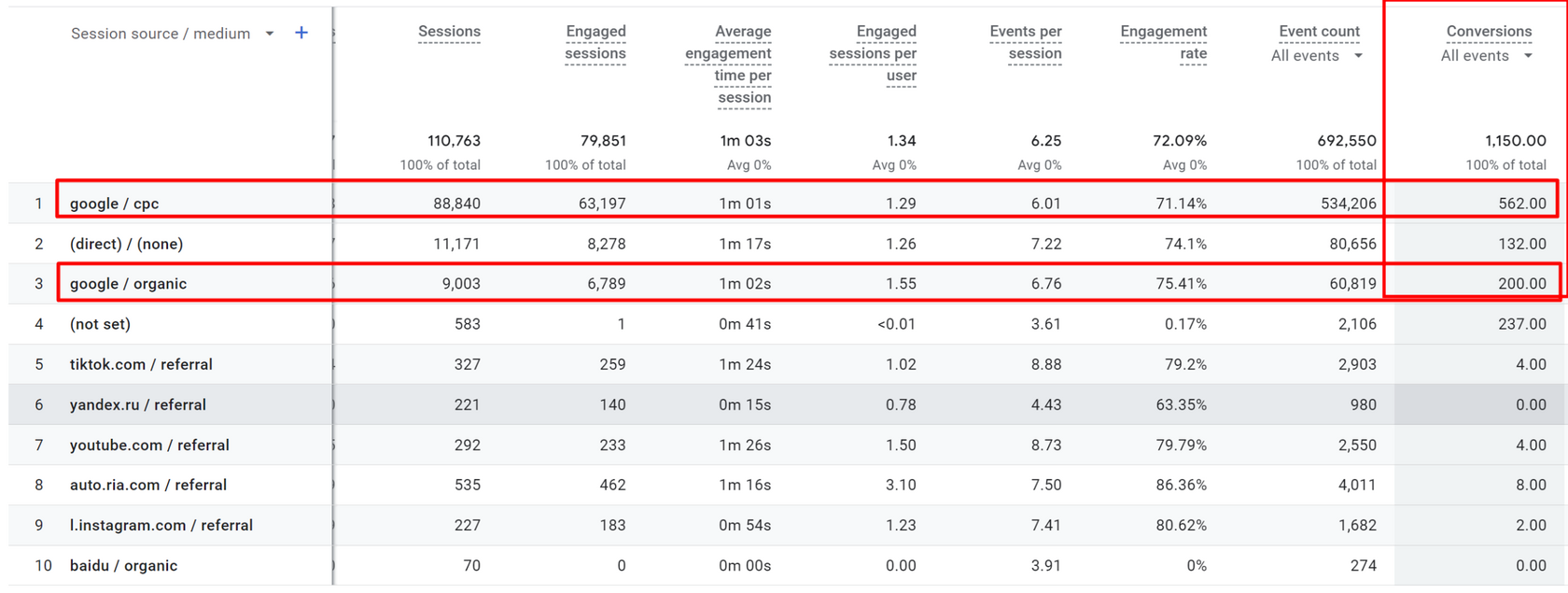
Task: Sort by Events per session header
Action: coord(1026,43)
